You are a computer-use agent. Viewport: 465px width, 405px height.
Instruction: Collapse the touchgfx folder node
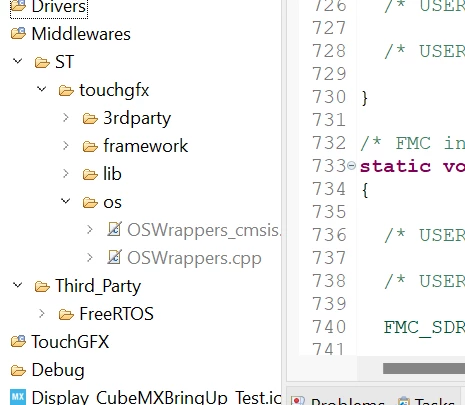(42, 89)
